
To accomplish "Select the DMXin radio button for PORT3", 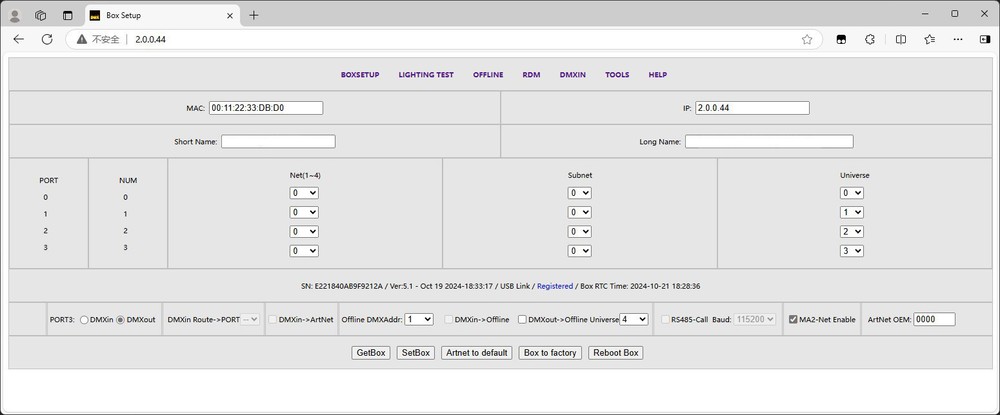I will point(84,320).
